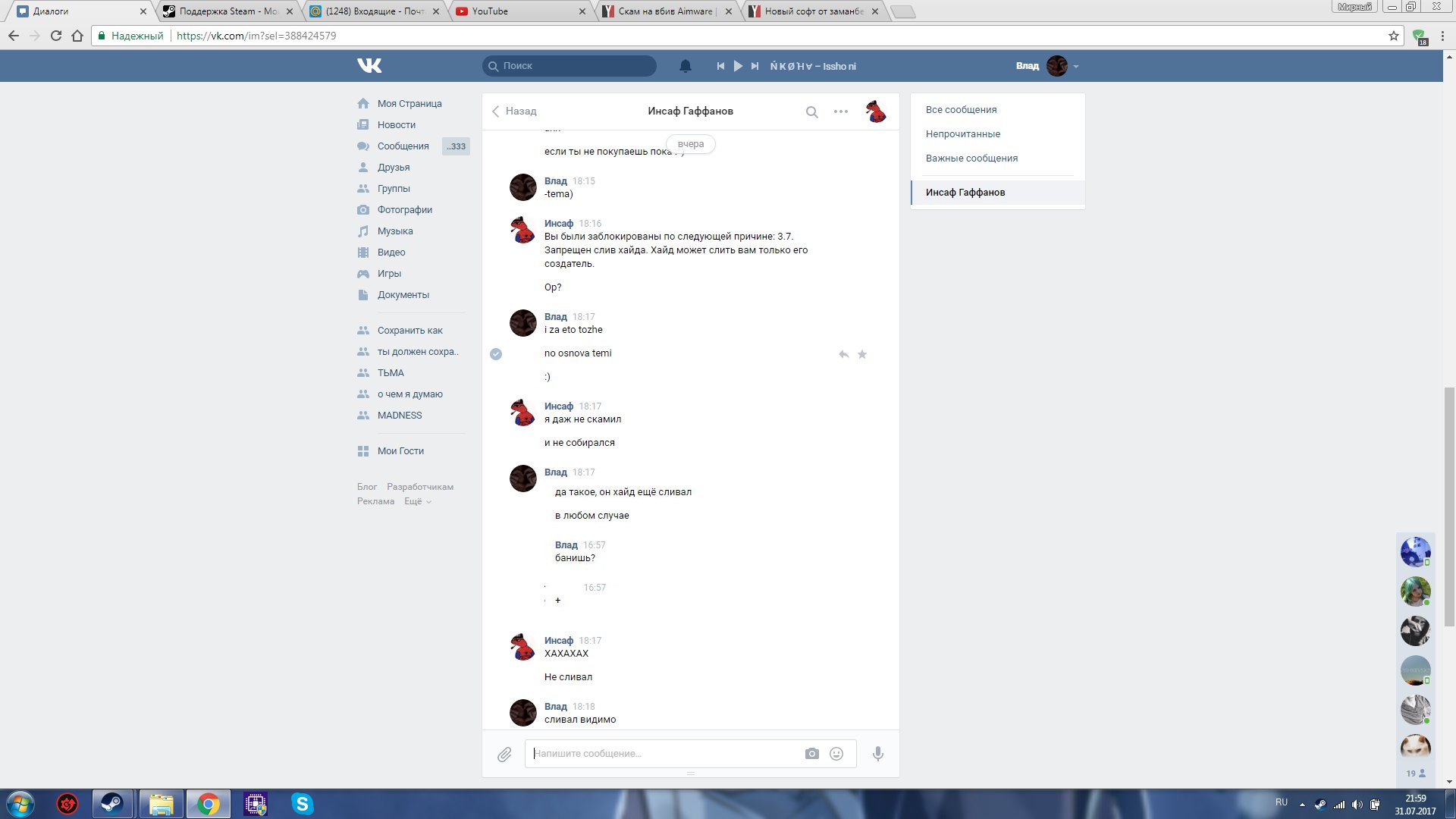This screenshot has width=1456, height=819.
Task: Open Сообщения in the left menu
Action: pyautogui.click(x=403, y=146)
